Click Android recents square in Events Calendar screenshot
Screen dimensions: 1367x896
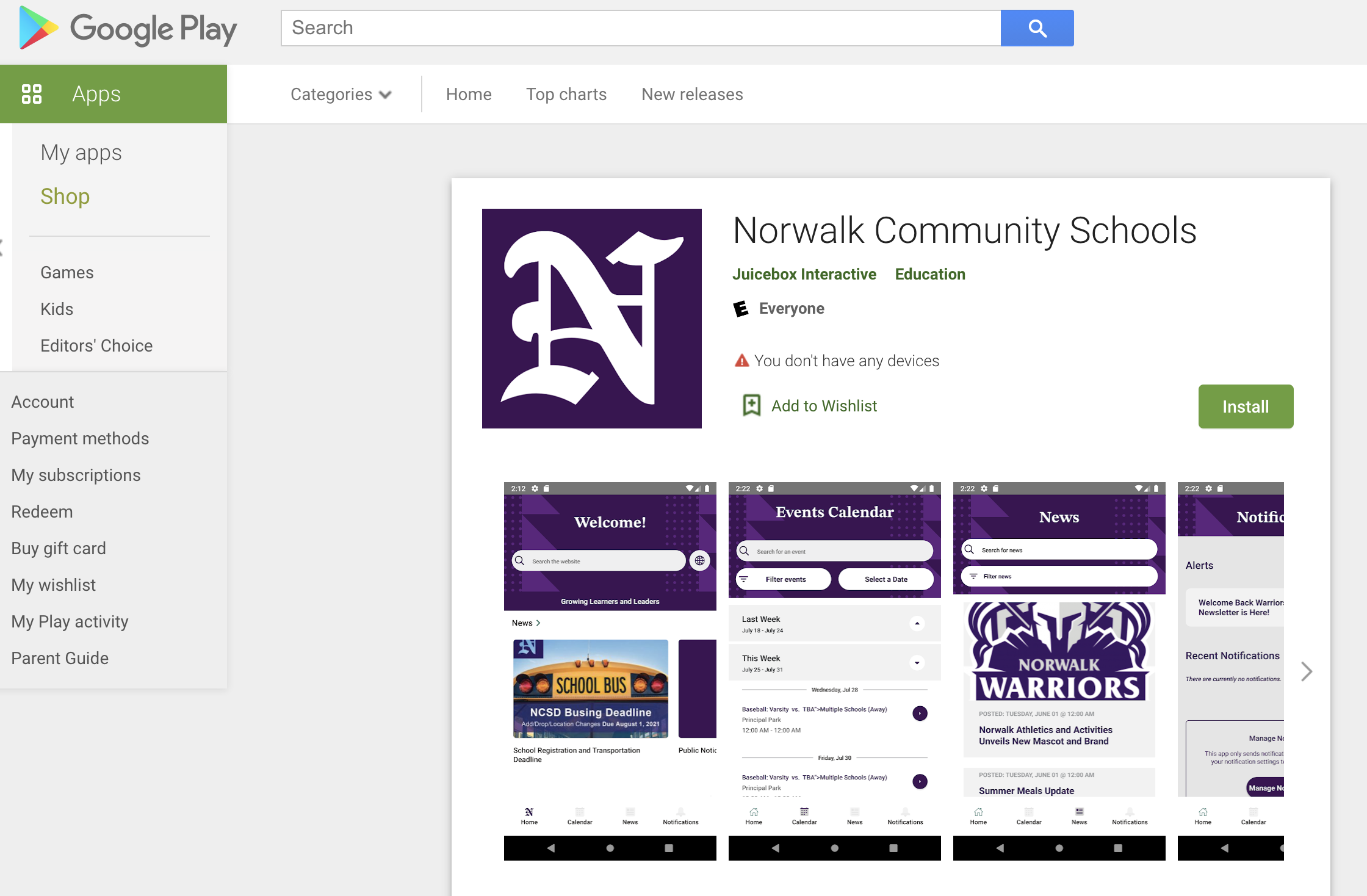pyautogui.click(x=893, y=848)
